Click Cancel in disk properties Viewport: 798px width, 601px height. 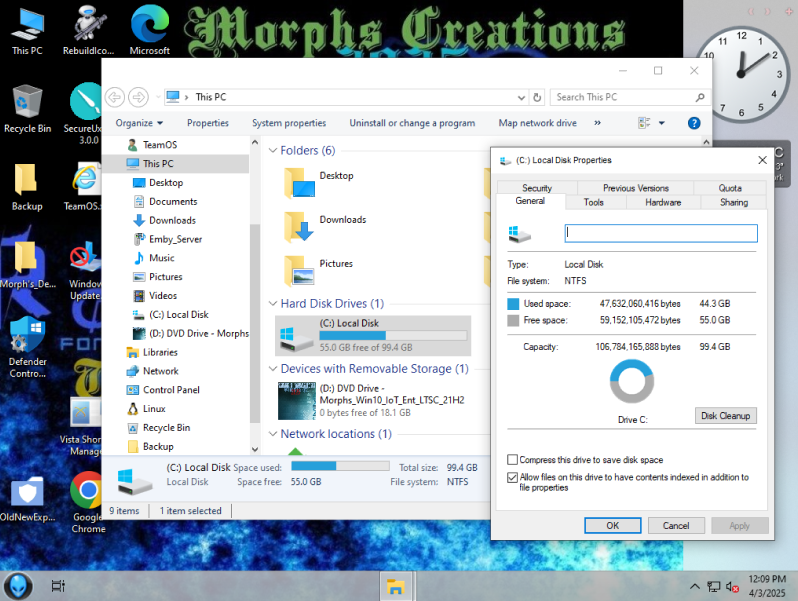675,525
